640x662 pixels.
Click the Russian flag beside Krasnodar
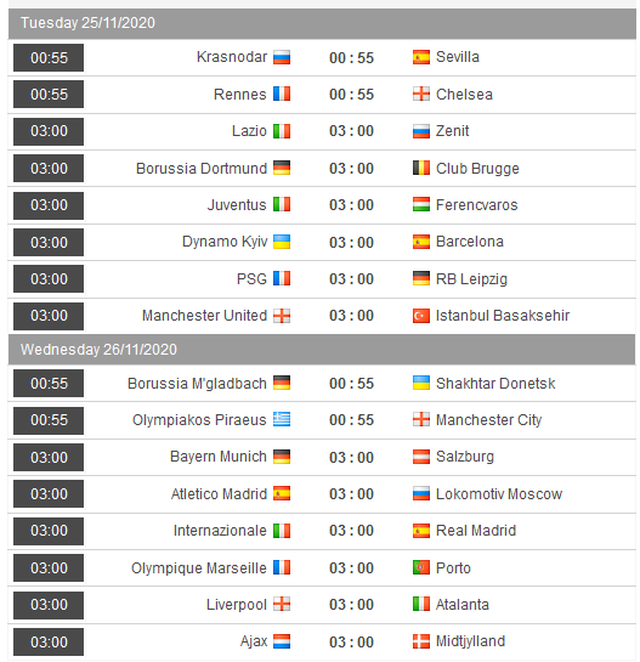(x=281, y=57)
